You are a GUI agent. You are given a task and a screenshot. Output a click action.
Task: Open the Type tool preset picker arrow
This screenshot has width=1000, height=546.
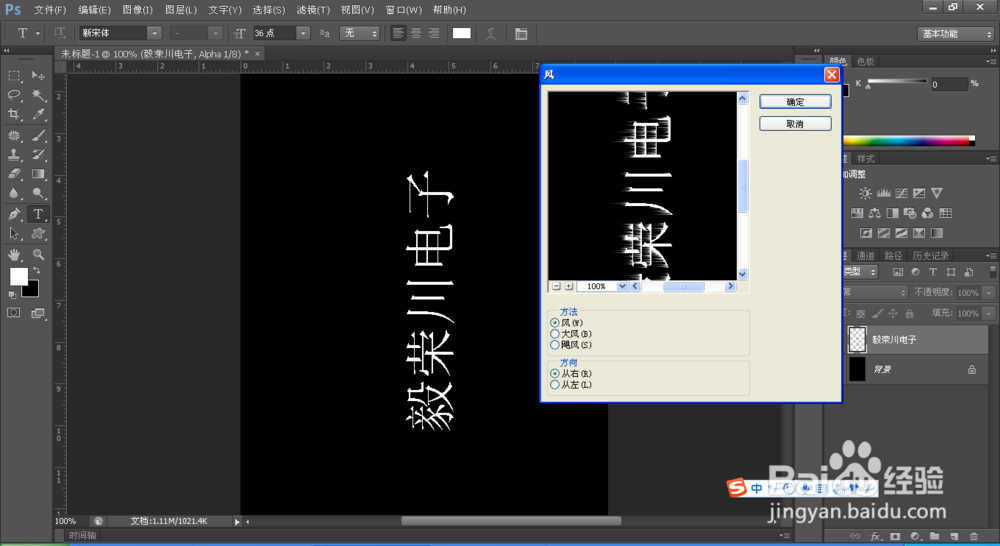tap(38, 33)
